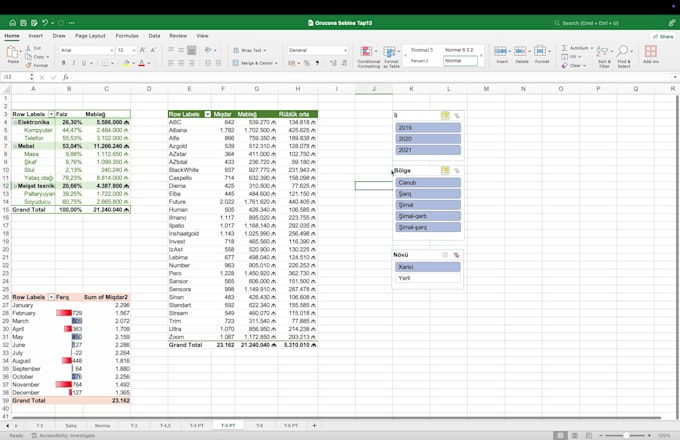This screenshot has width=680, height=440.
Task: Open Sort & Filter
Action: (604, 57)
